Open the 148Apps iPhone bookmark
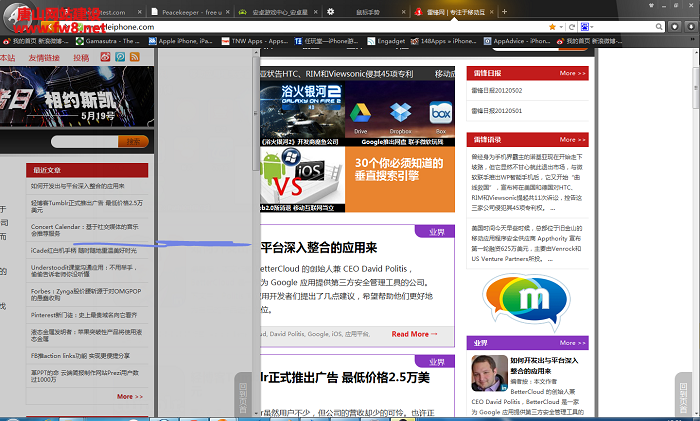 (x=444, y=41)
